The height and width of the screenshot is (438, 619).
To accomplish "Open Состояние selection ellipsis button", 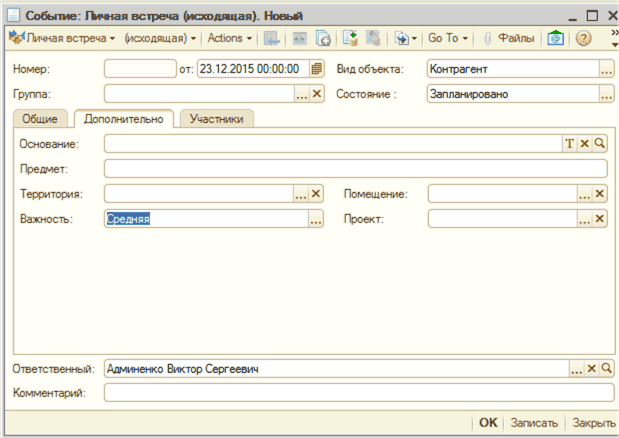I will point(606,94).
